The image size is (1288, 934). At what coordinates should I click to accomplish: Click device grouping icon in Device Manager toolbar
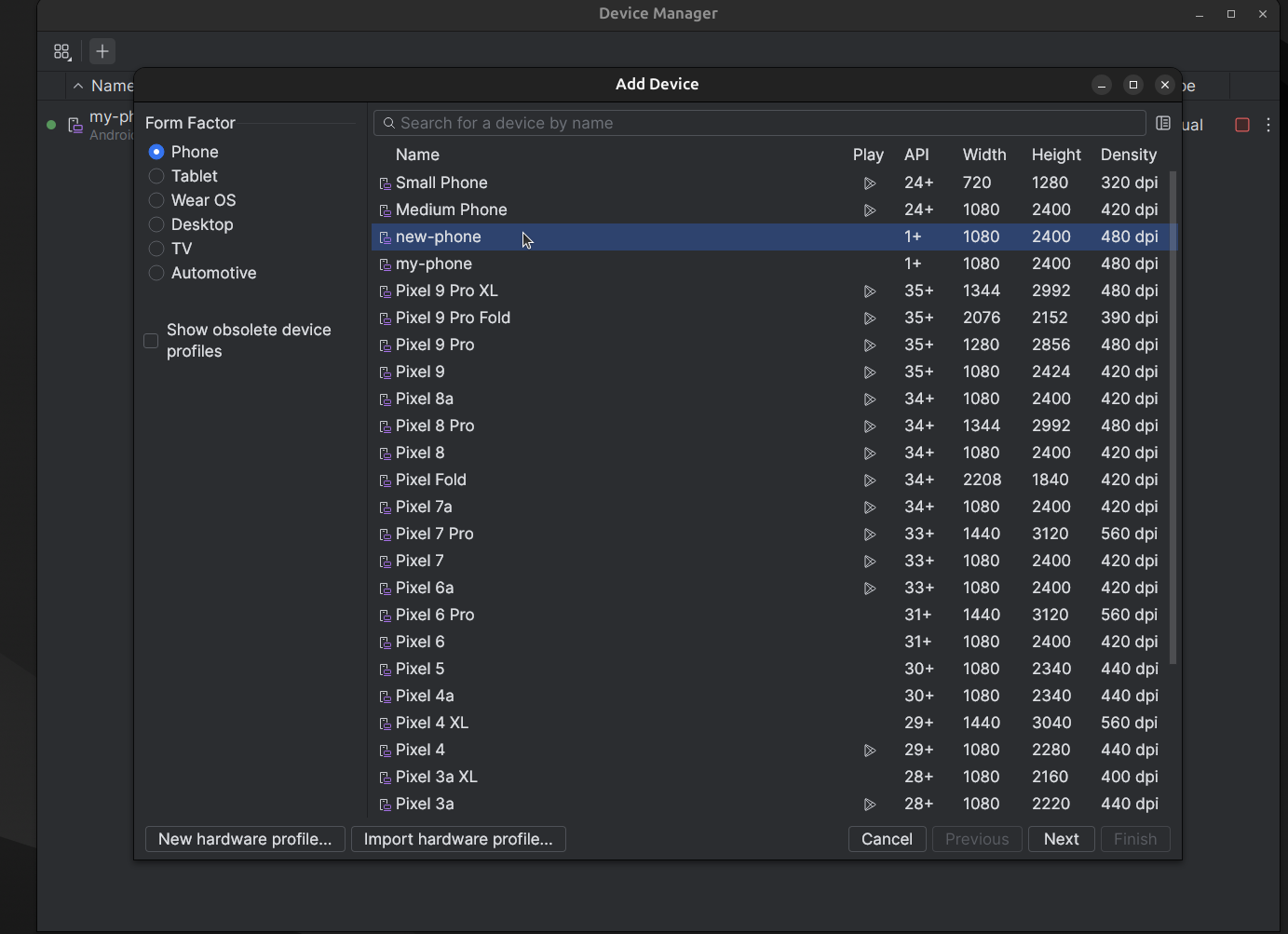(61, 51)
